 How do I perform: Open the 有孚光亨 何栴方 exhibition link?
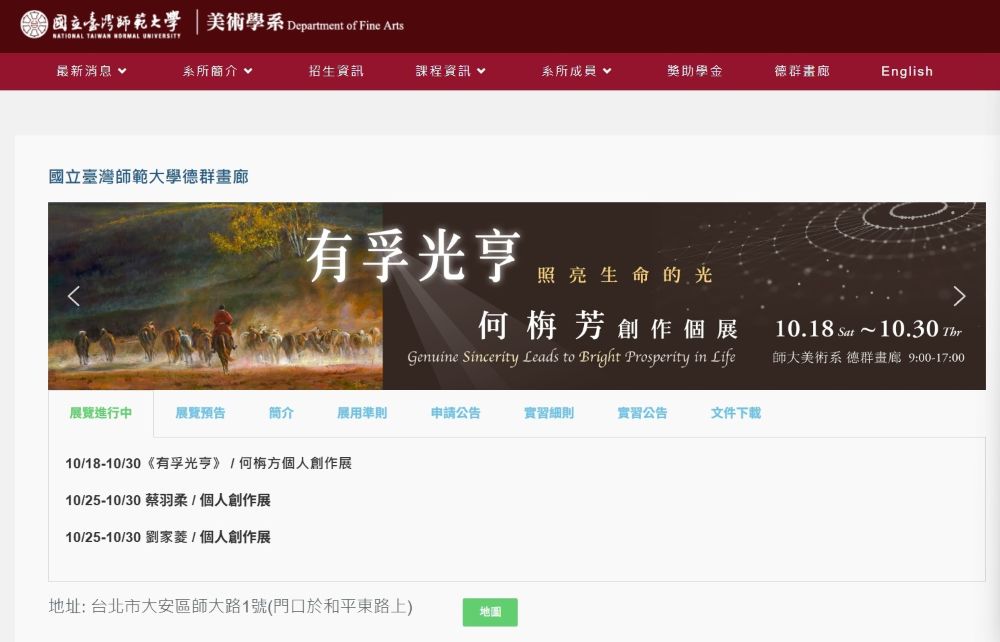(x=208, y=463)
